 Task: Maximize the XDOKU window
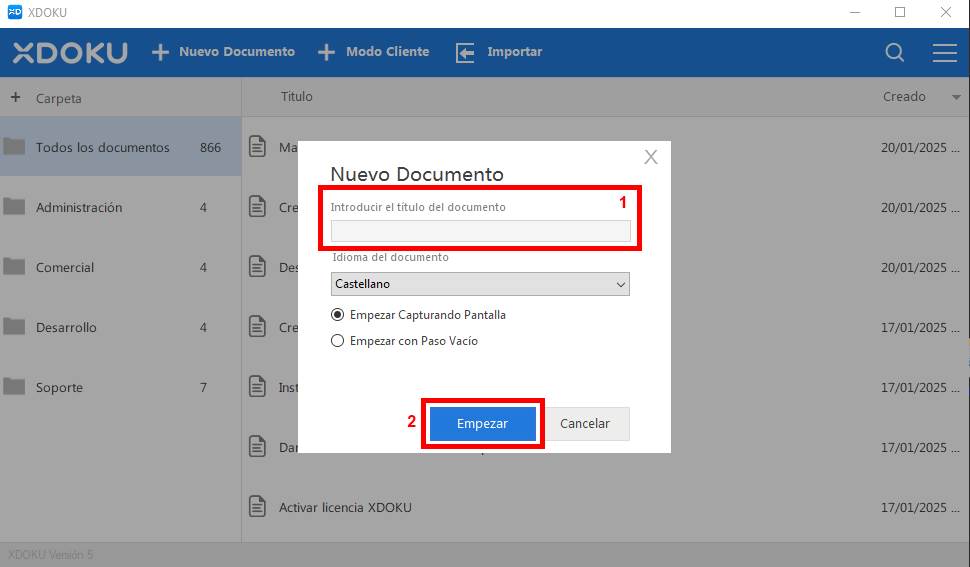coord(900,12)
